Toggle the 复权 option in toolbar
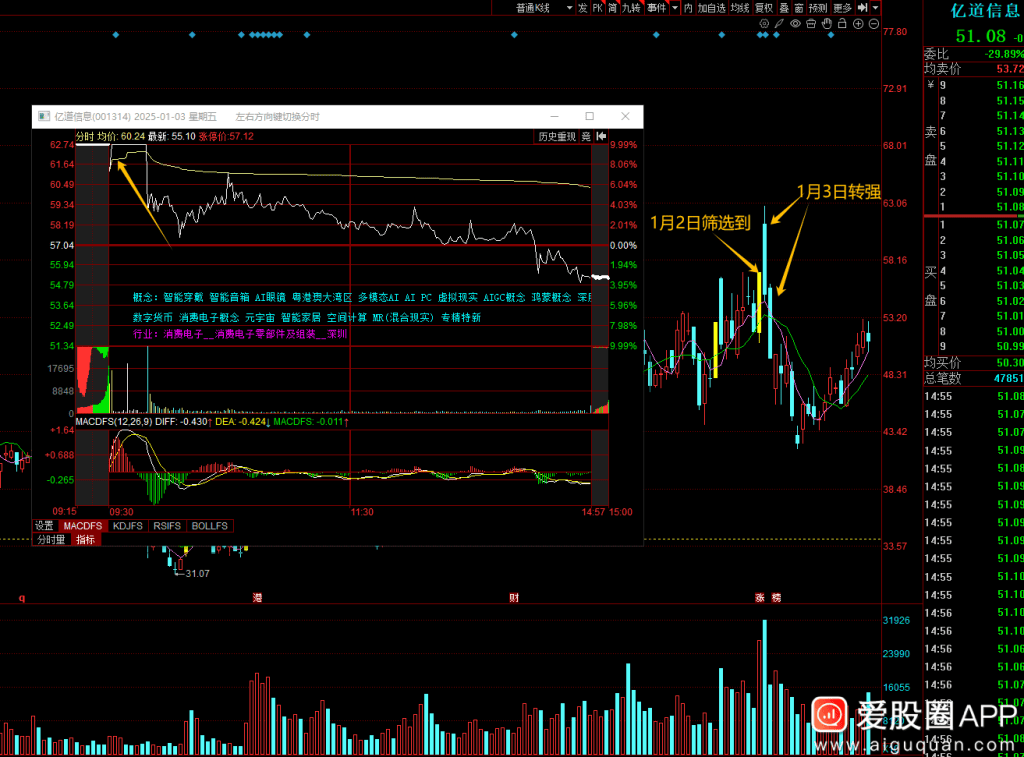 (764, 8)
